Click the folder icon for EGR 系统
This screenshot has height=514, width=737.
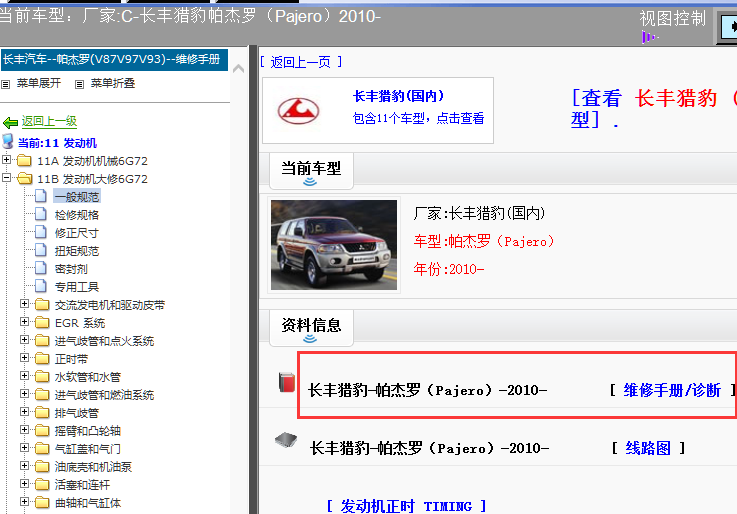[x=42, y=322]
